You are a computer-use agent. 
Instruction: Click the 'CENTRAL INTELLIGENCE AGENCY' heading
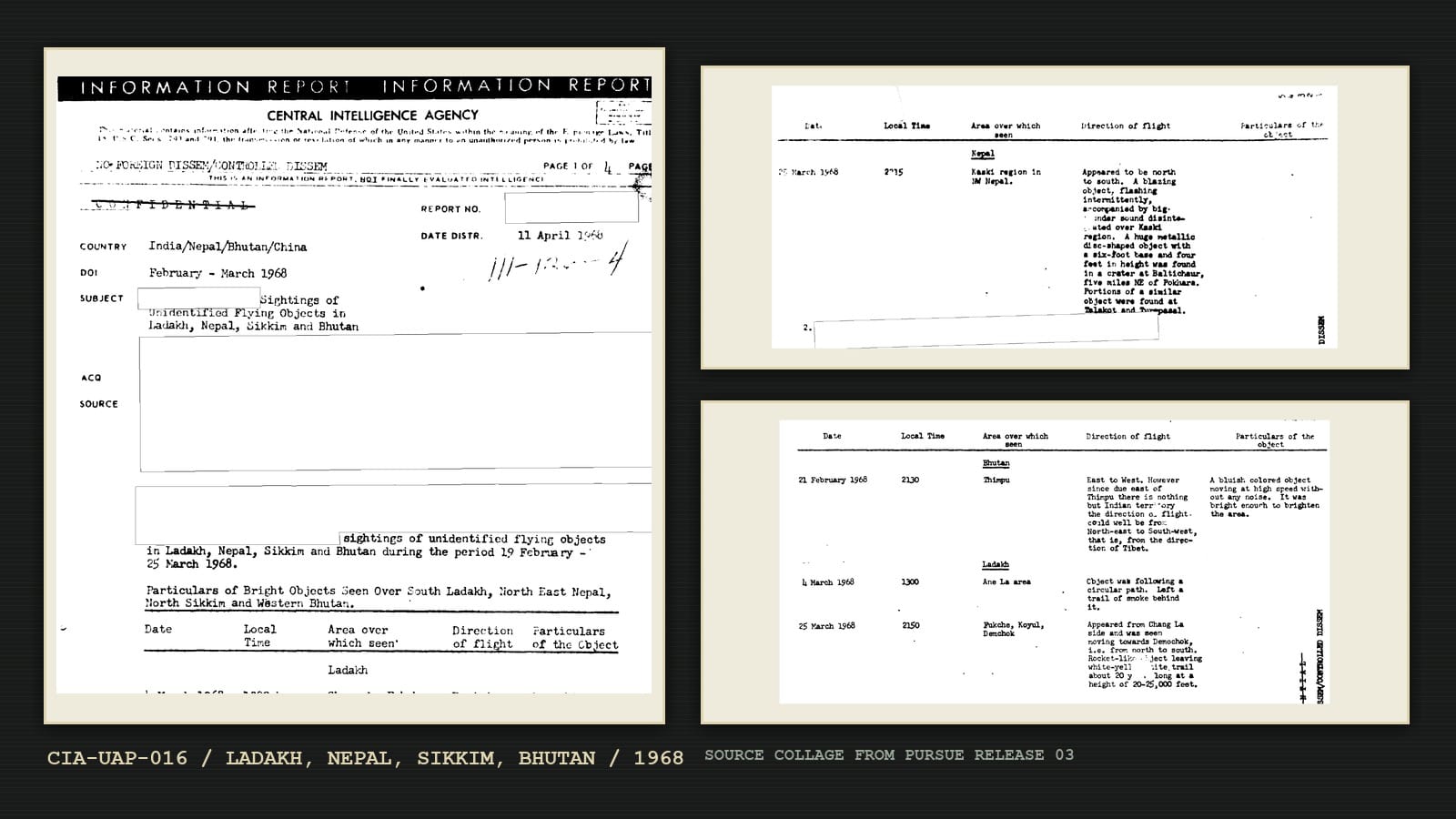(x=372, y=116)
